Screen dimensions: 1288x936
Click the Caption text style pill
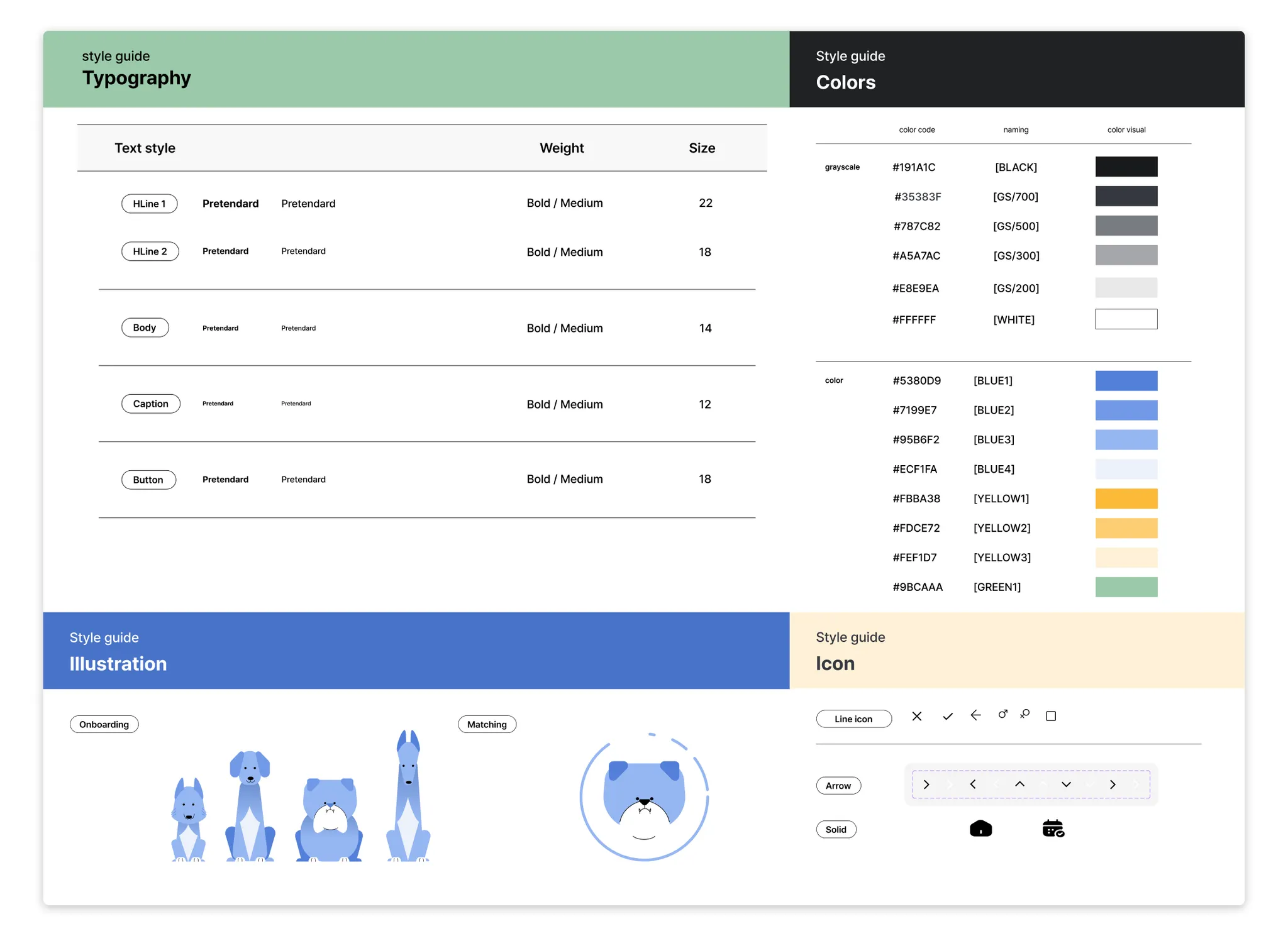click(x=150, y=404)
